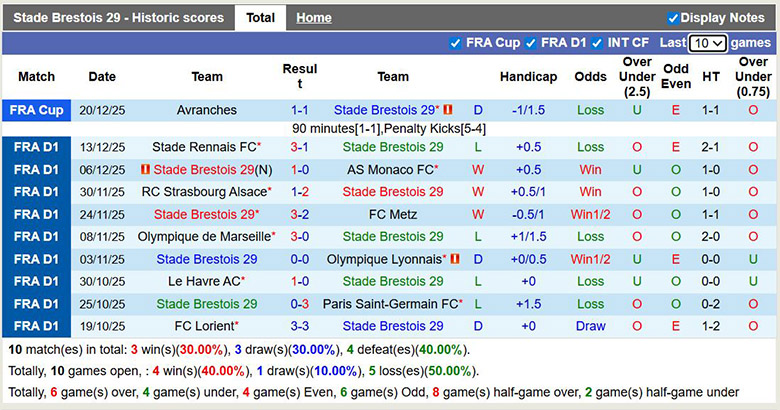Viewport: 780px width, 410px height.
Task: Select the Total tab
Action: (260, 18)
